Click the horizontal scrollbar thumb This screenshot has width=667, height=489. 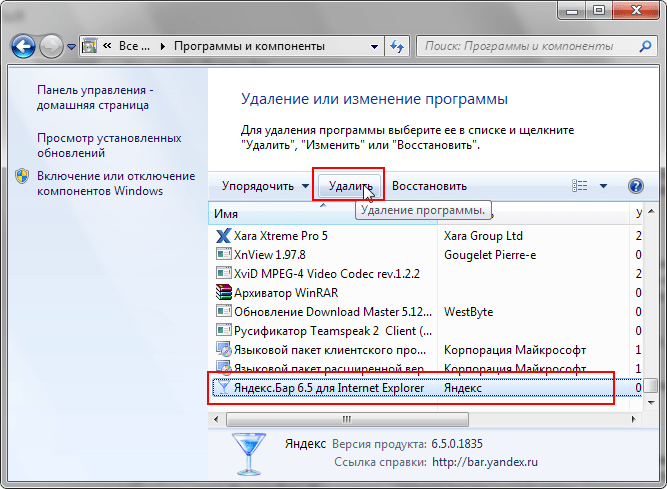pyautogui.click(x=347, y=419)
